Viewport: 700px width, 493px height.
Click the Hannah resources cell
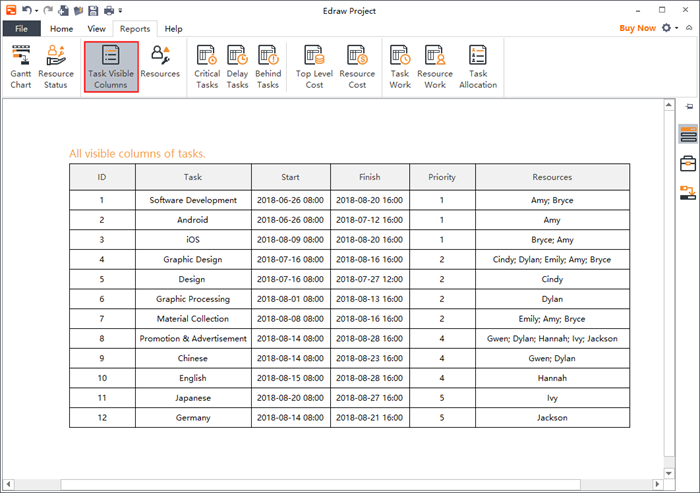coord(552,378)
